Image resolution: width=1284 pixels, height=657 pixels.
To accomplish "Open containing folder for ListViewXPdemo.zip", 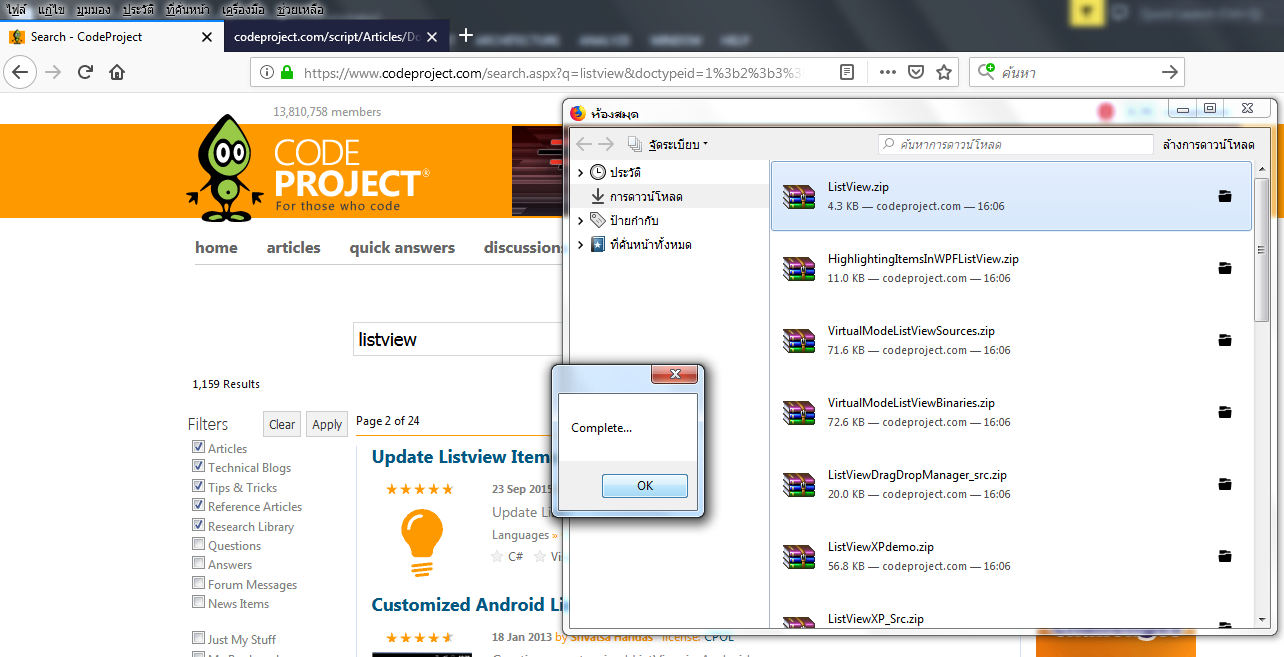I will (1225, 556).
